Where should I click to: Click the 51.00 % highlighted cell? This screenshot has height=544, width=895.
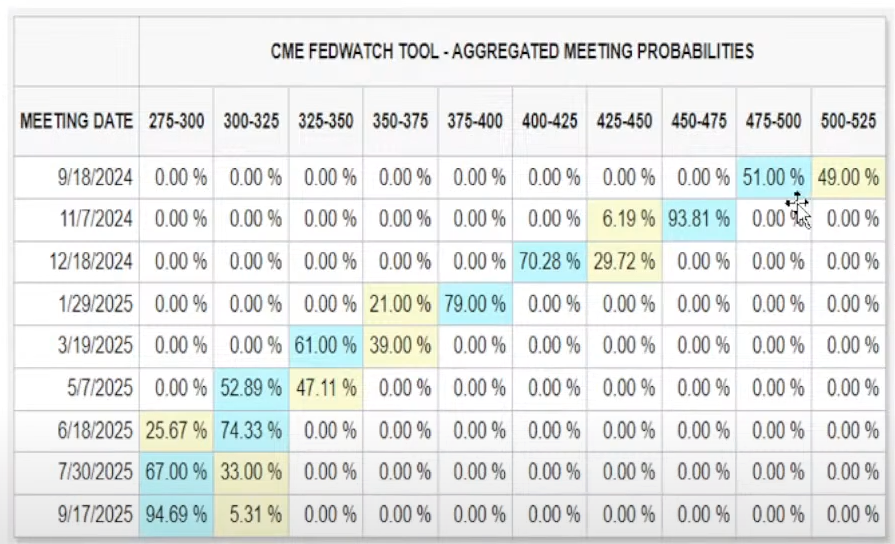773,178
